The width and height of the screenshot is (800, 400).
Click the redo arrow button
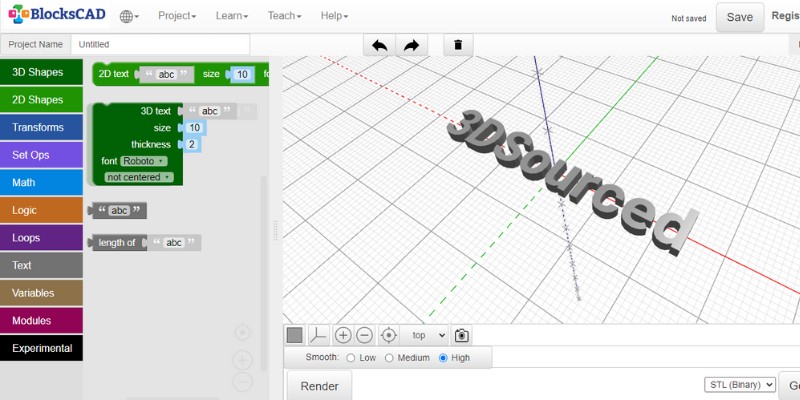pyautogui.click(x=411, y=45)
